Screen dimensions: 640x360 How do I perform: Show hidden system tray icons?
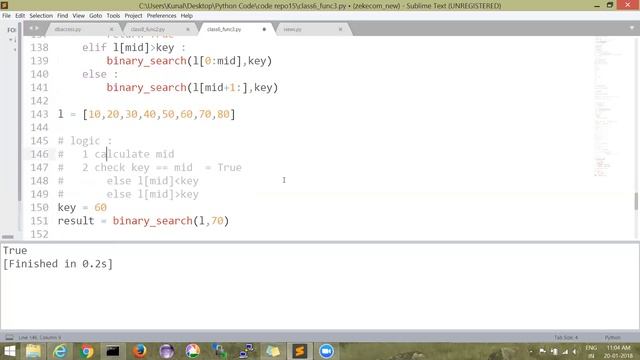pyautogui.click(x=531, y=351)
